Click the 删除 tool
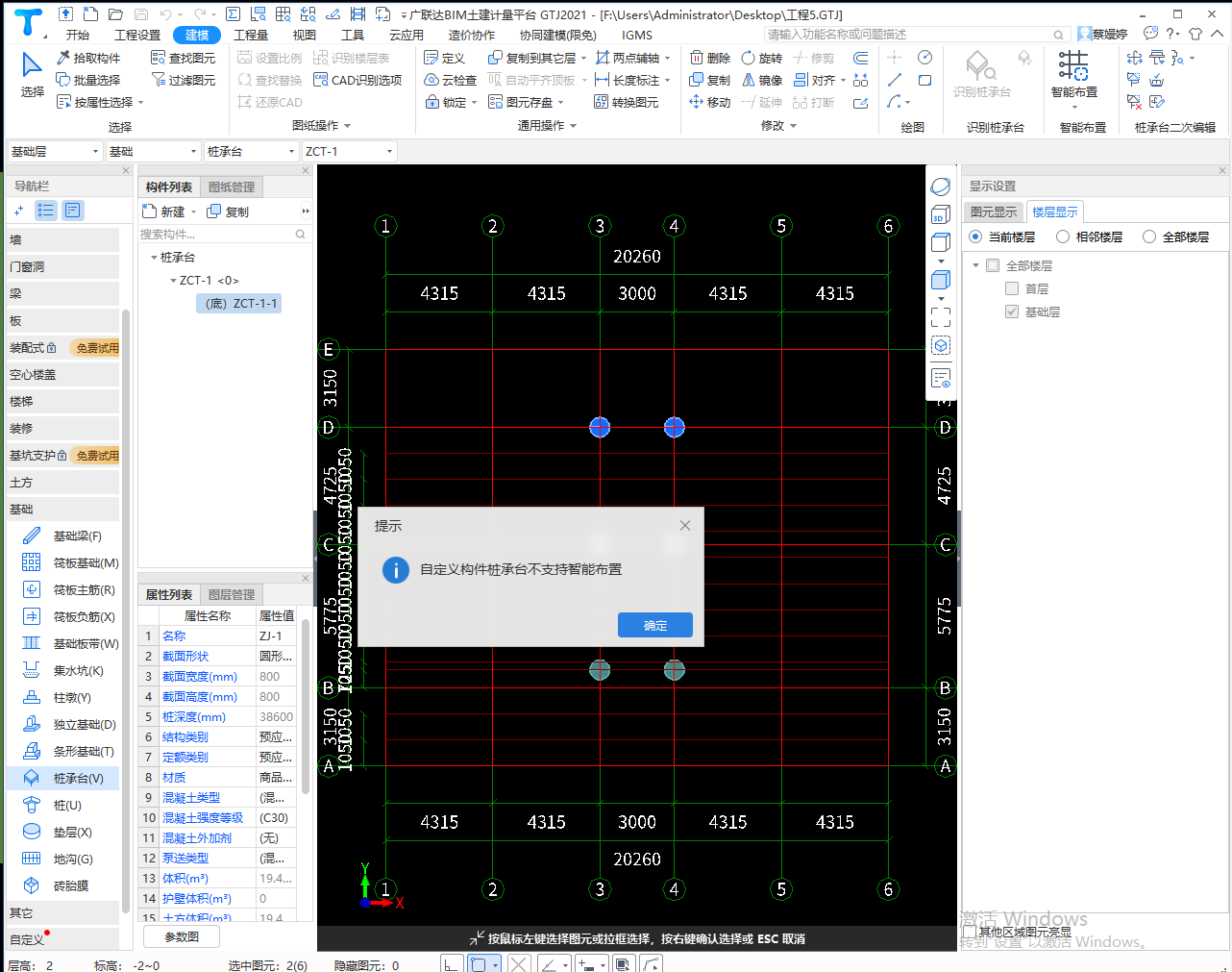This screenshot has height=972, width=1232. click(x=710, y=58)
